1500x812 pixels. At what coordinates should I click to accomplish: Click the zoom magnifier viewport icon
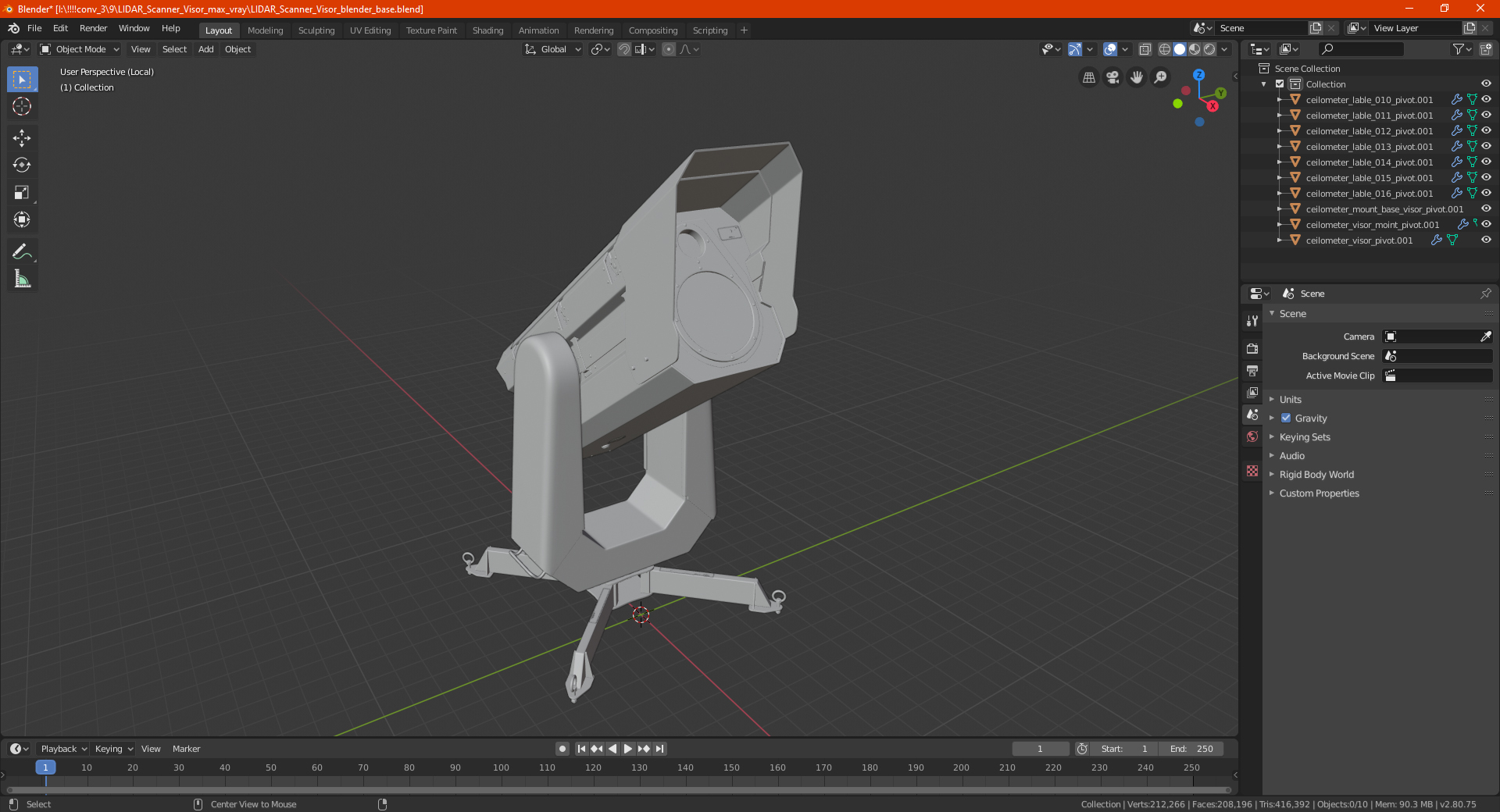pos(1161,77)
